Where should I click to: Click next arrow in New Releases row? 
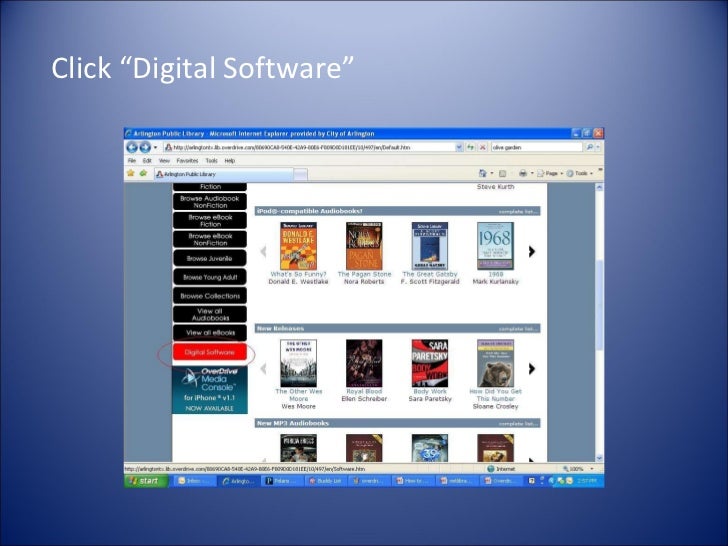tap(532, 369)
